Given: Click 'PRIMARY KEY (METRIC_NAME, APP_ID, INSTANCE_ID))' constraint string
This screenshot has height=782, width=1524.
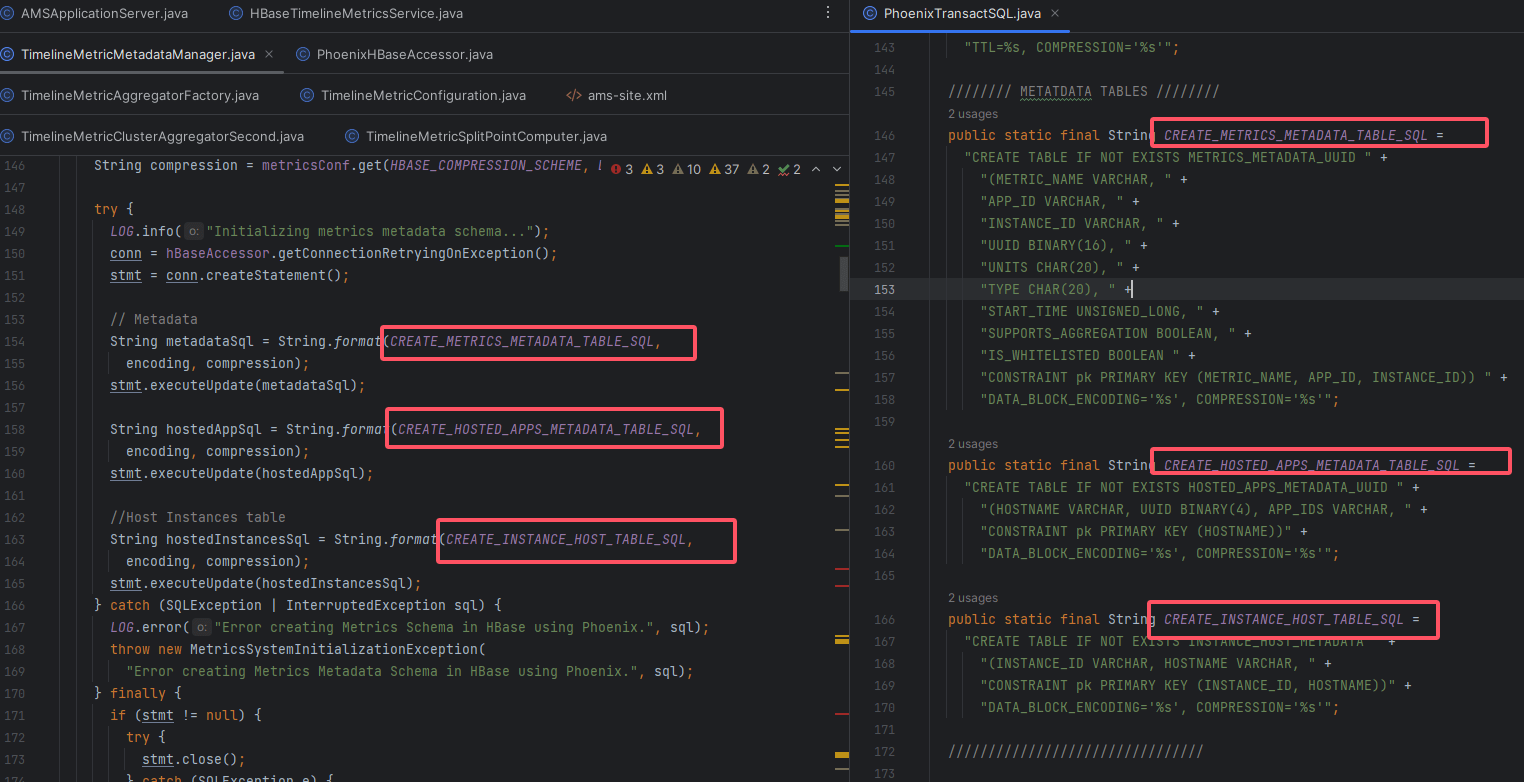Looking at the screenshot, I should 1236,377.
